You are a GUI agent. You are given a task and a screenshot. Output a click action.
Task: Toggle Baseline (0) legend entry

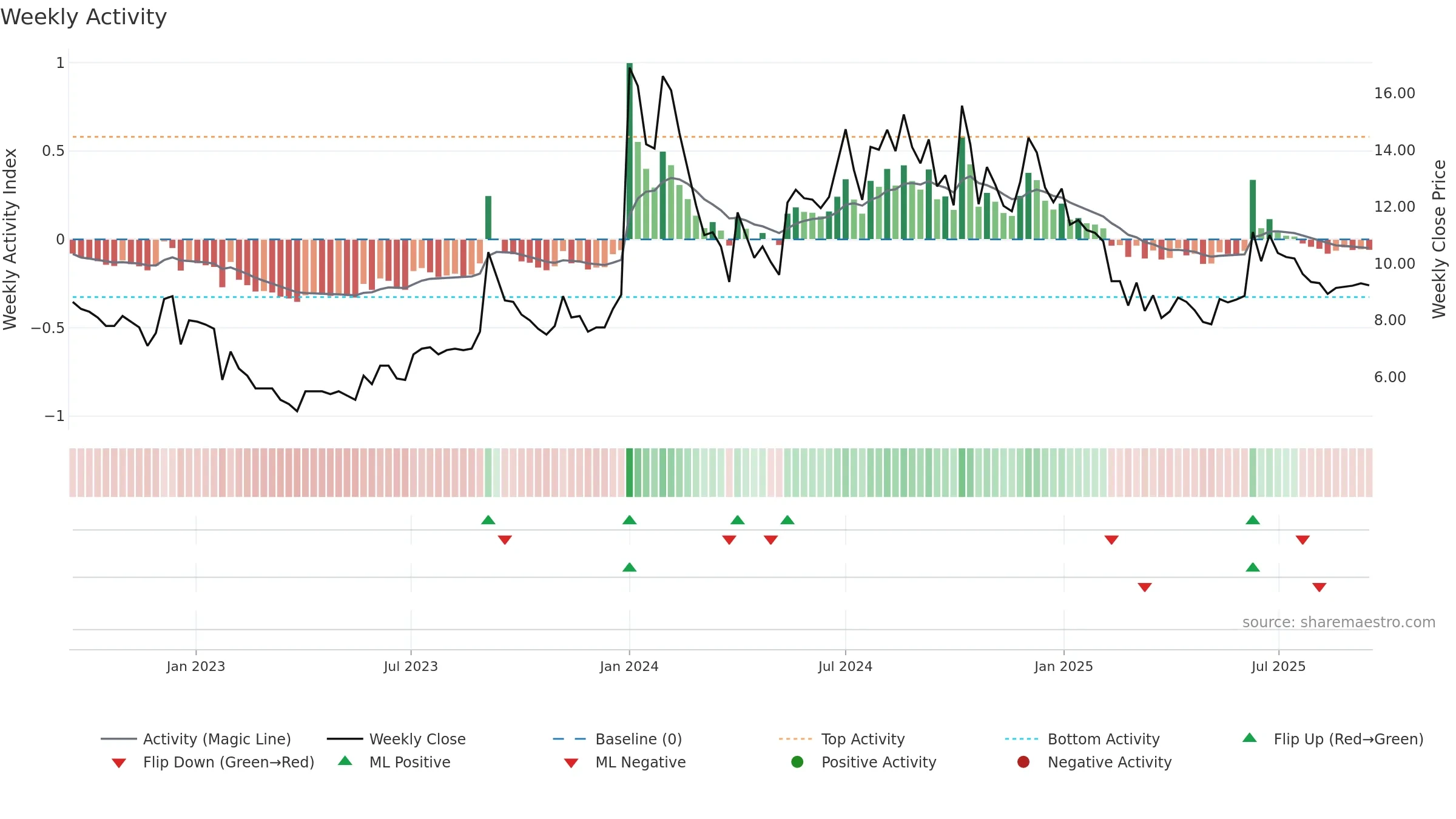click(x=618, y=739)
